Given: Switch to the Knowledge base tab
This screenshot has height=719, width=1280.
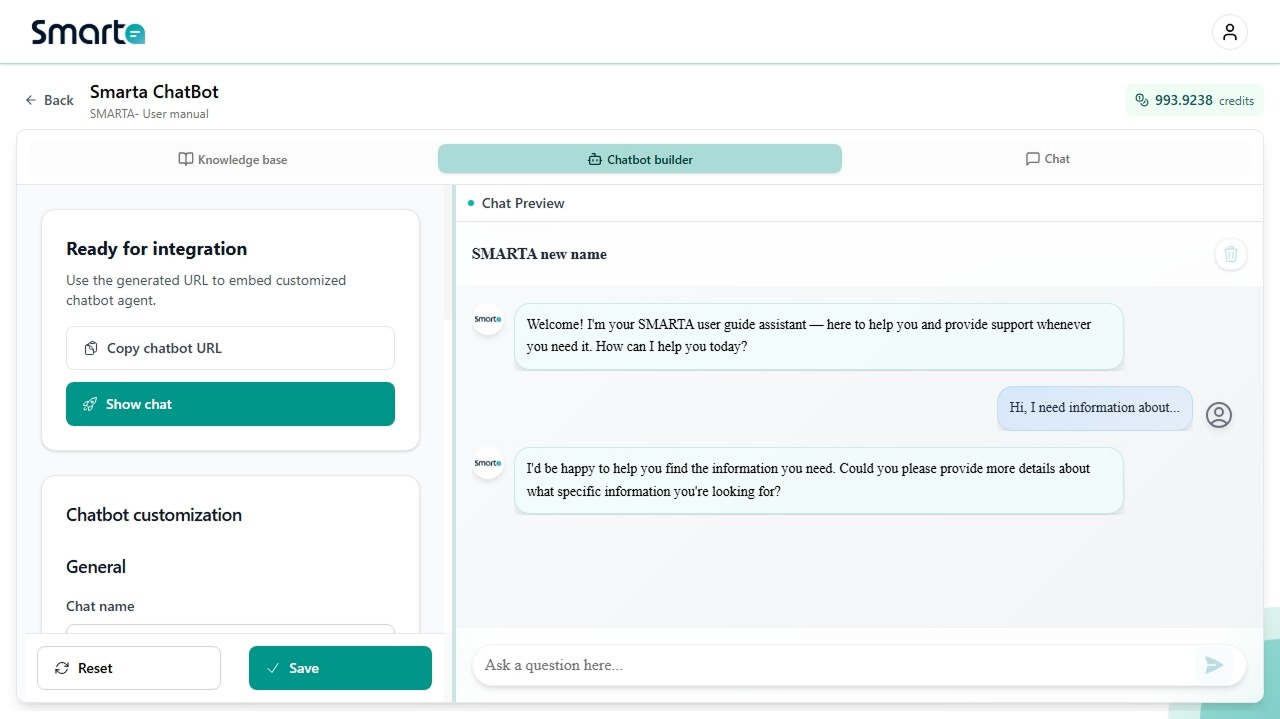Looking at the screenshot, I should [233, 159].
